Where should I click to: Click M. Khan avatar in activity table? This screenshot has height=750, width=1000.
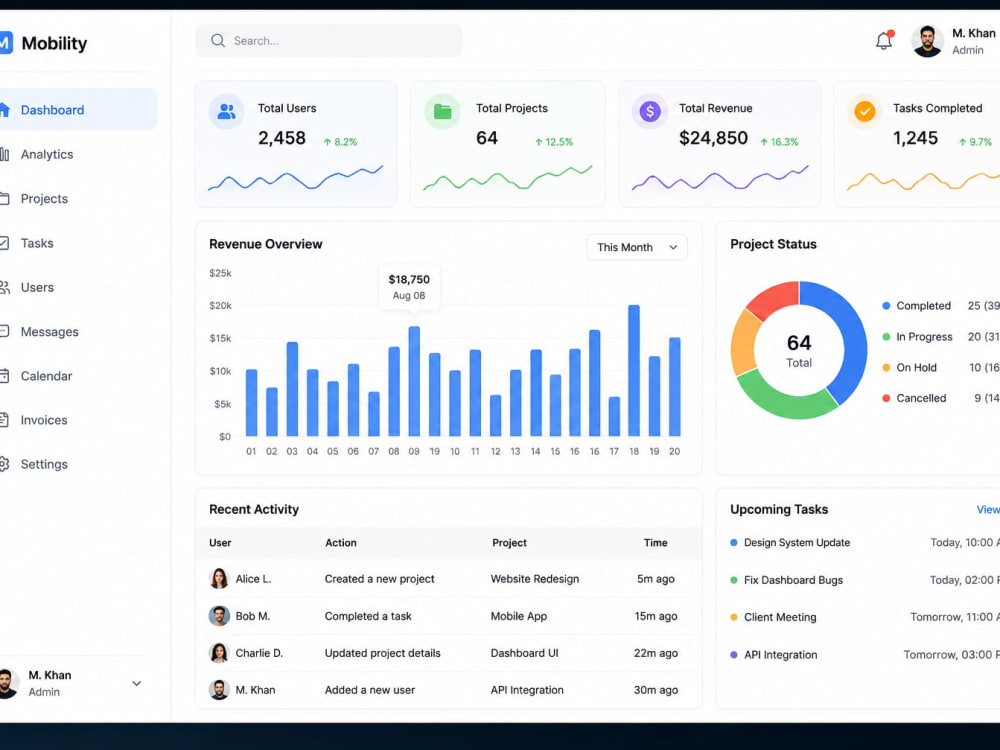click(219, 690)
